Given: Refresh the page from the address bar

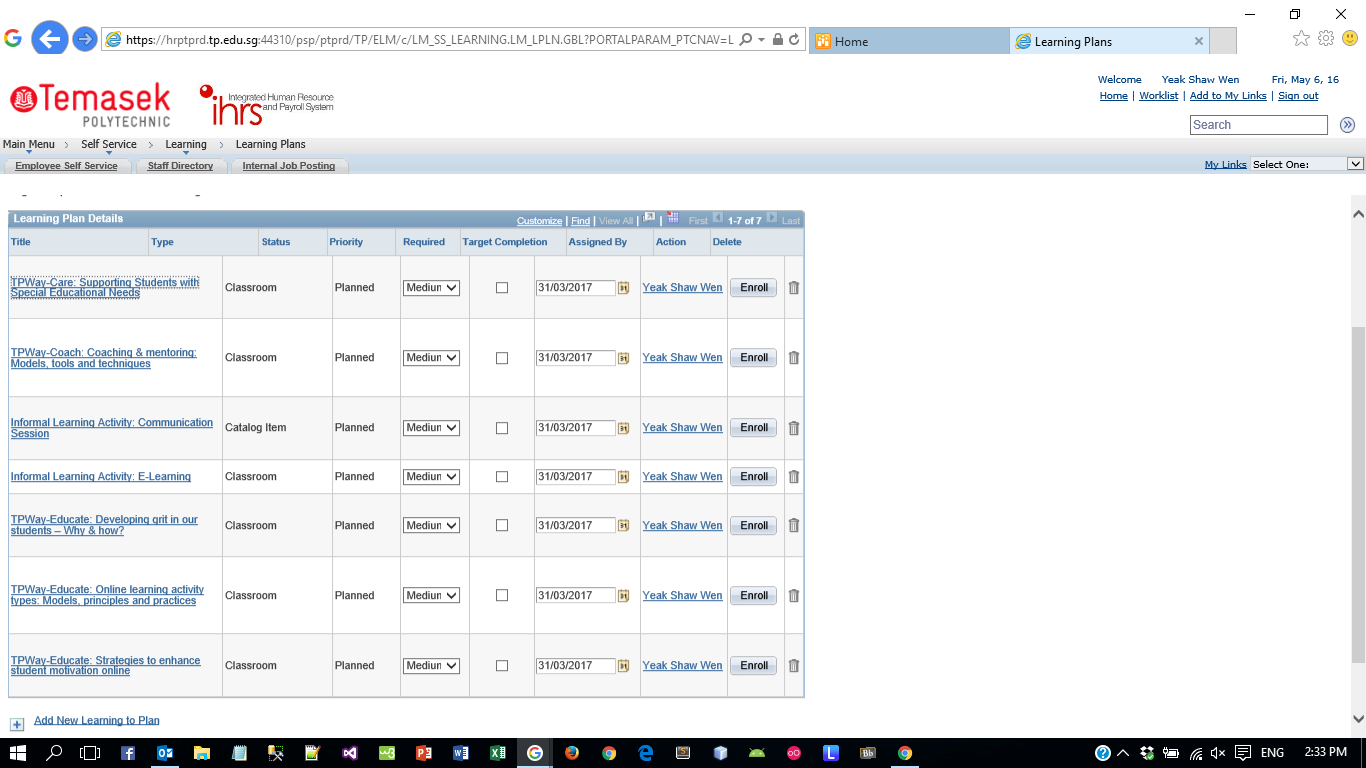Looking at the screenshot, I should click(x=794, y=40).
